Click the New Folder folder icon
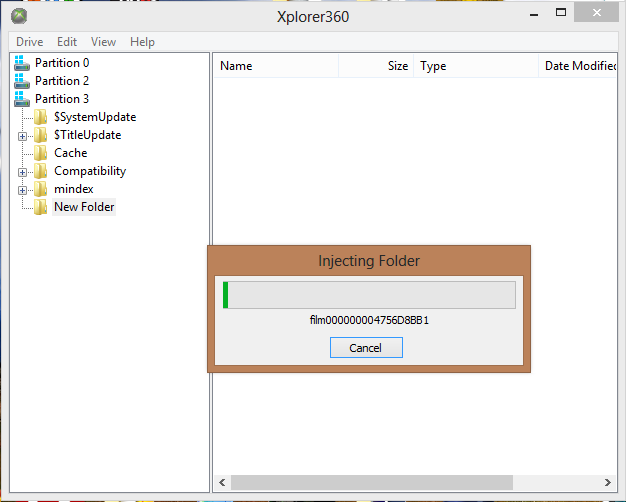 [40, 207]
